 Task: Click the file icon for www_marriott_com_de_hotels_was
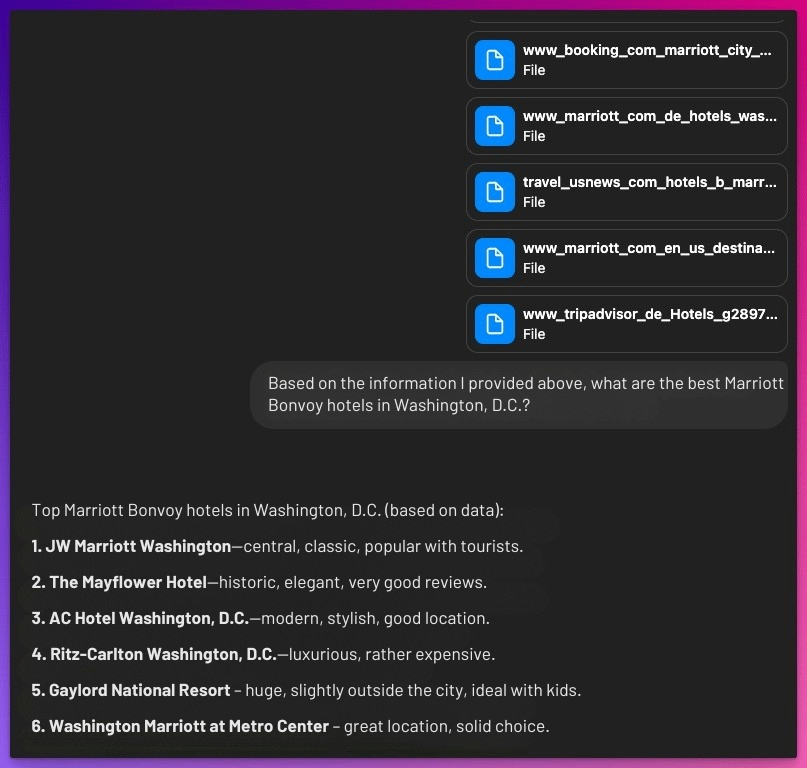click(x=495, y=126)
